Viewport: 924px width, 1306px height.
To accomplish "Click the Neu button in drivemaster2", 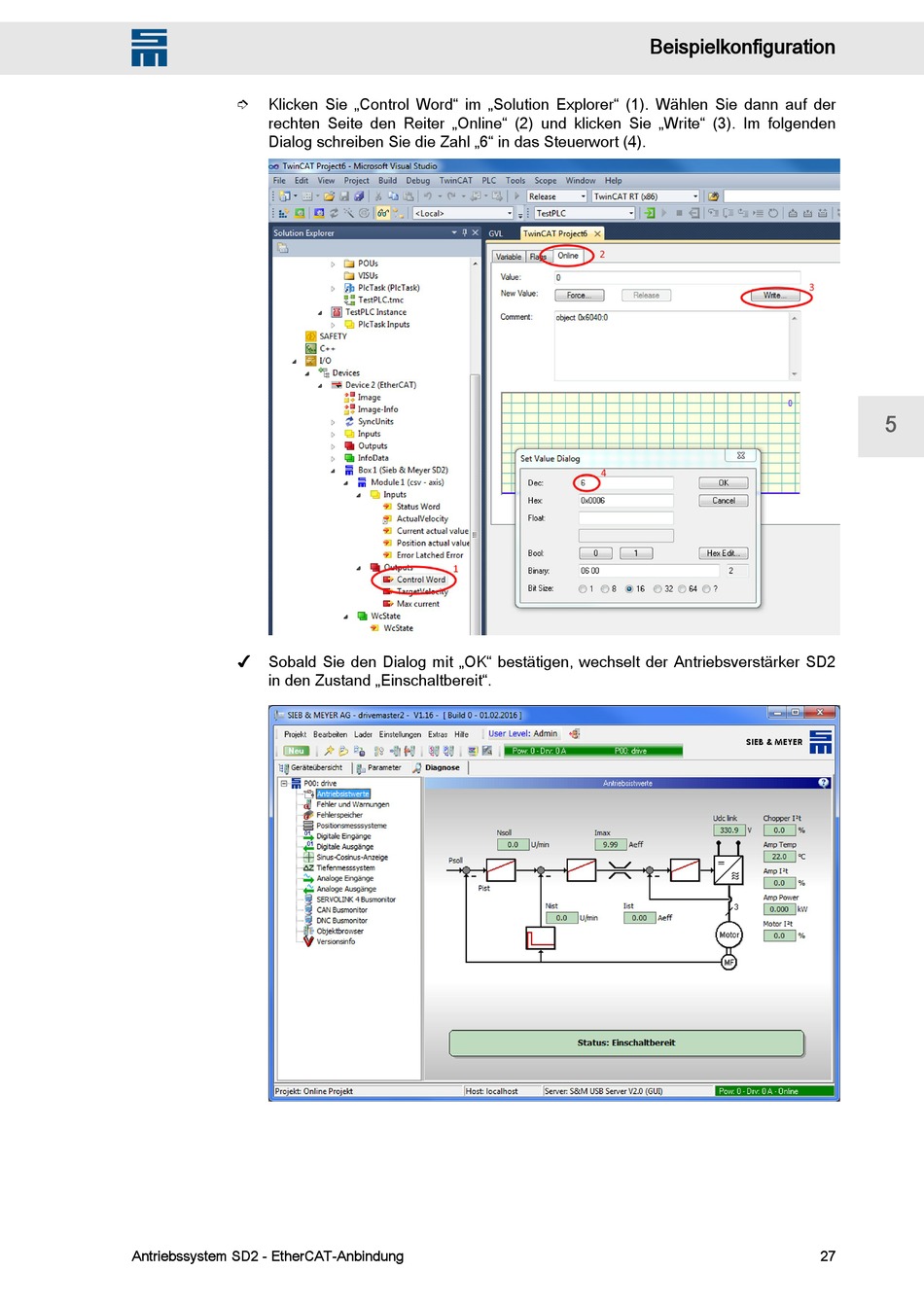I will (x=296, y=751).
